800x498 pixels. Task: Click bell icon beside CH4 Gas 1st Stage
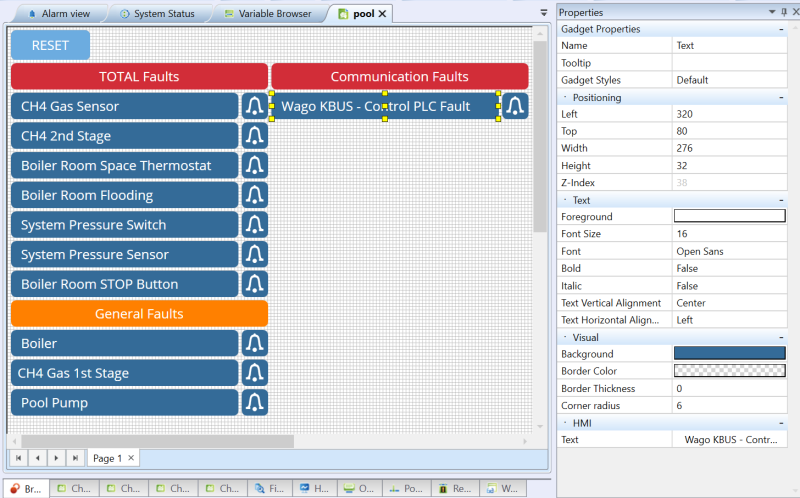tap(255, 373)
